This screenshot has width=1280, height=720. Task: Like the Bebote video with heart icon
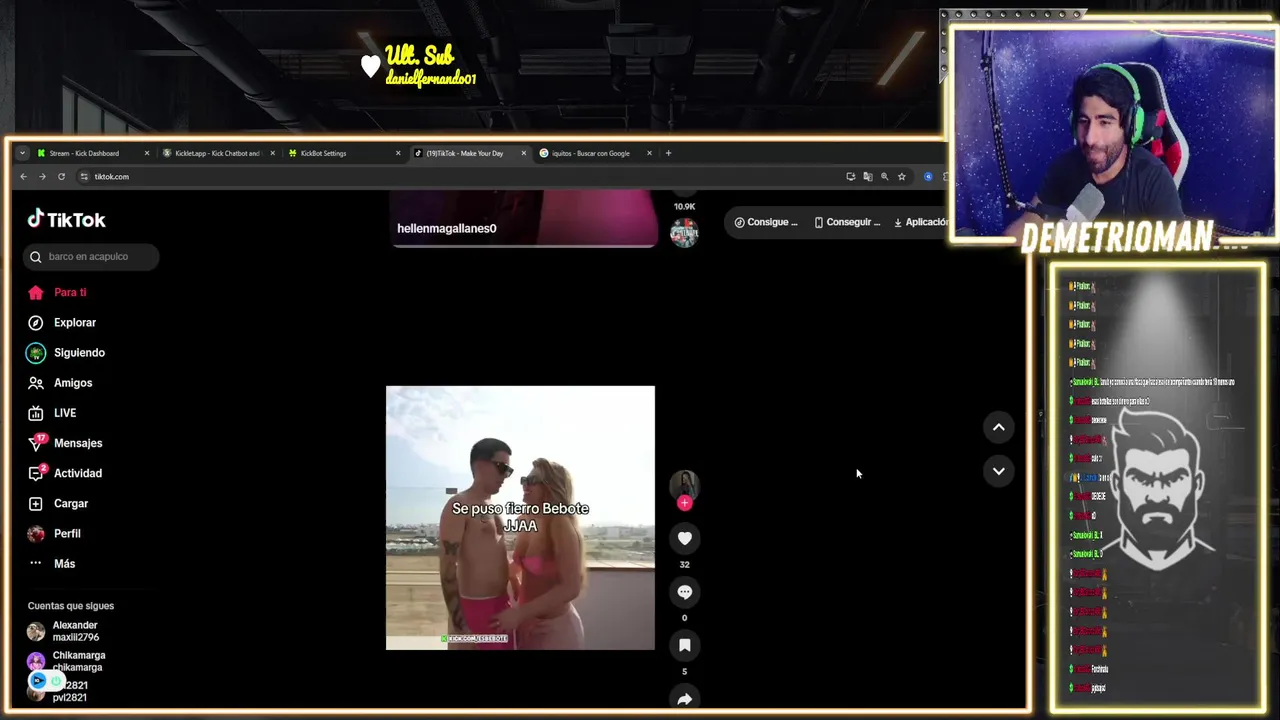[684, 538]
